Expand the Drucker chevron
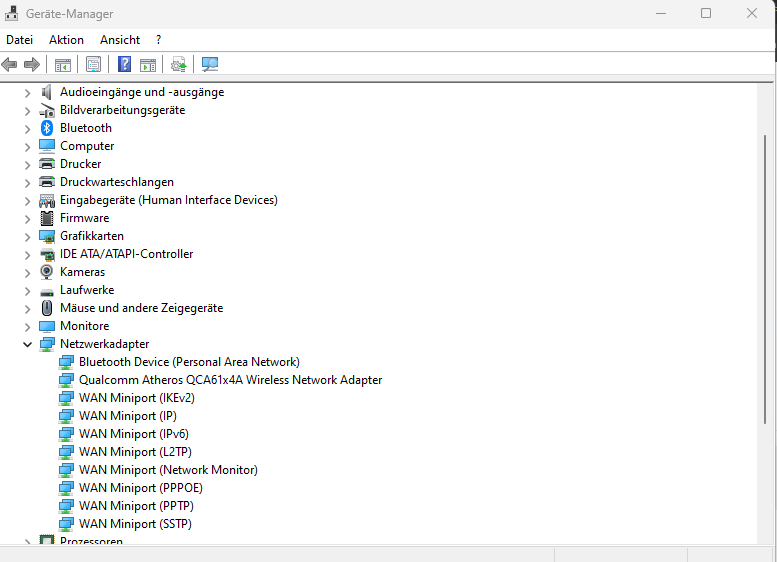777x562 pixels. click(x=27, y=165)
